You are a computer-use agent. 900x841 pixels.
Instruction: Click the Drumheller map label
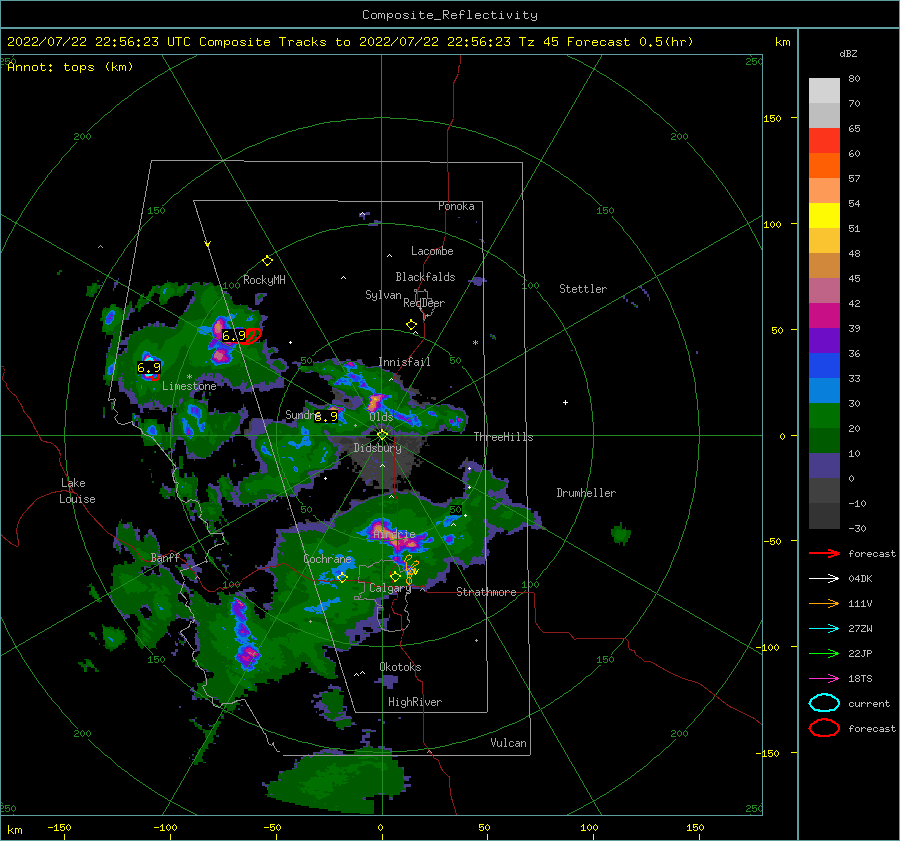click(x=586, y=493)
